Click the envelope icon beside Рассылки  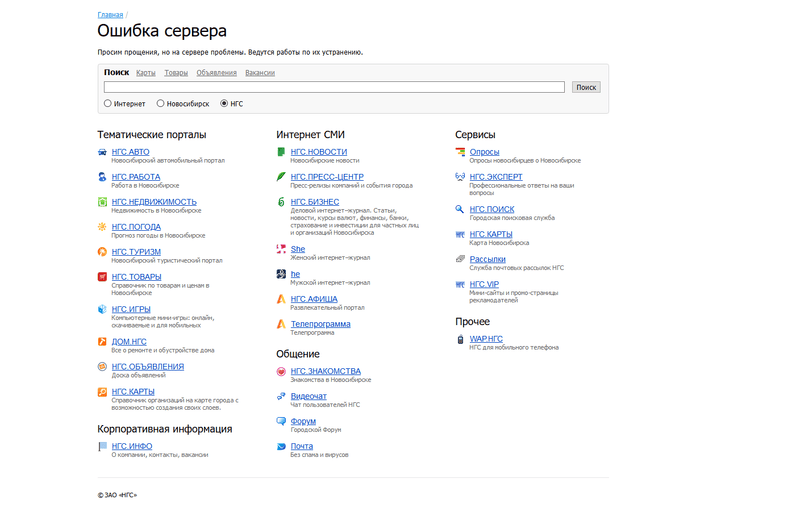tap(460, 259)
